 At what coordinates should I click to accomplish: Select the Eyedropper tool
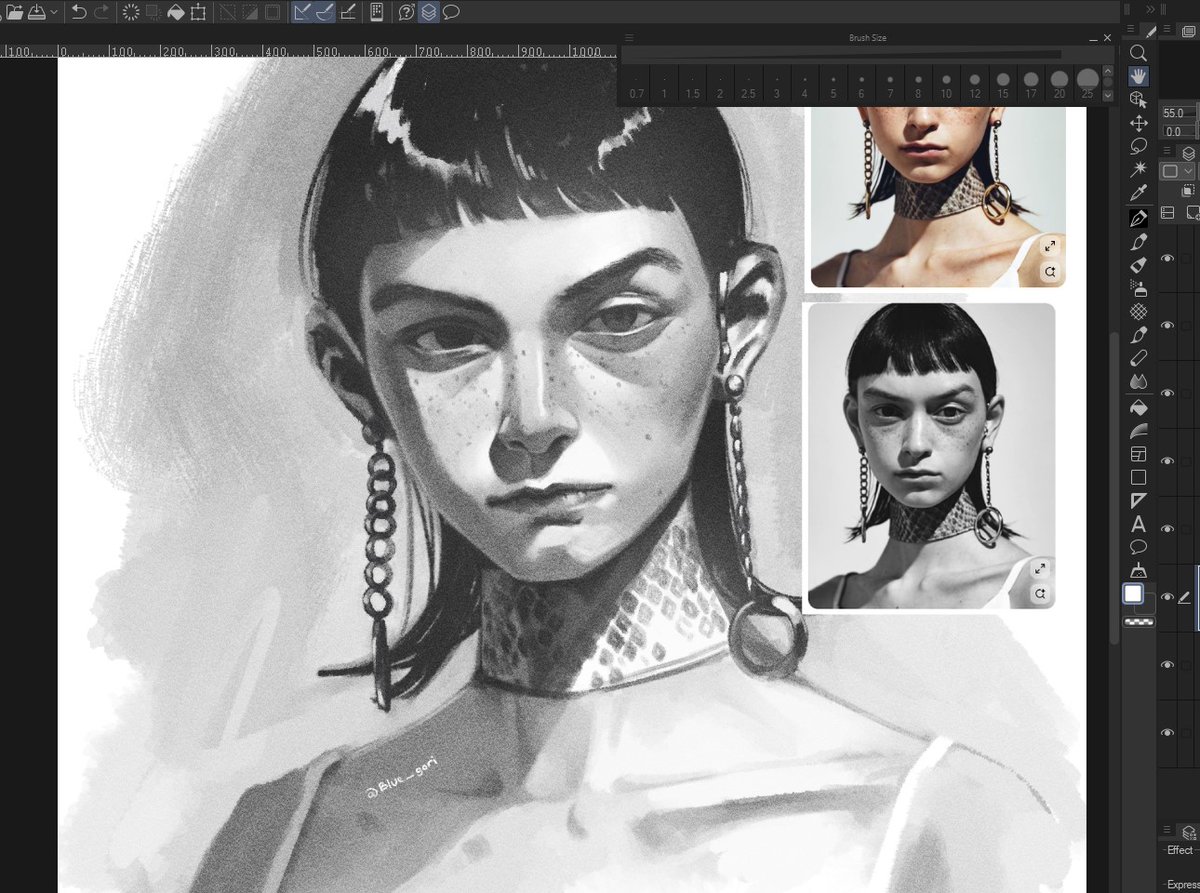[1138, 193]
